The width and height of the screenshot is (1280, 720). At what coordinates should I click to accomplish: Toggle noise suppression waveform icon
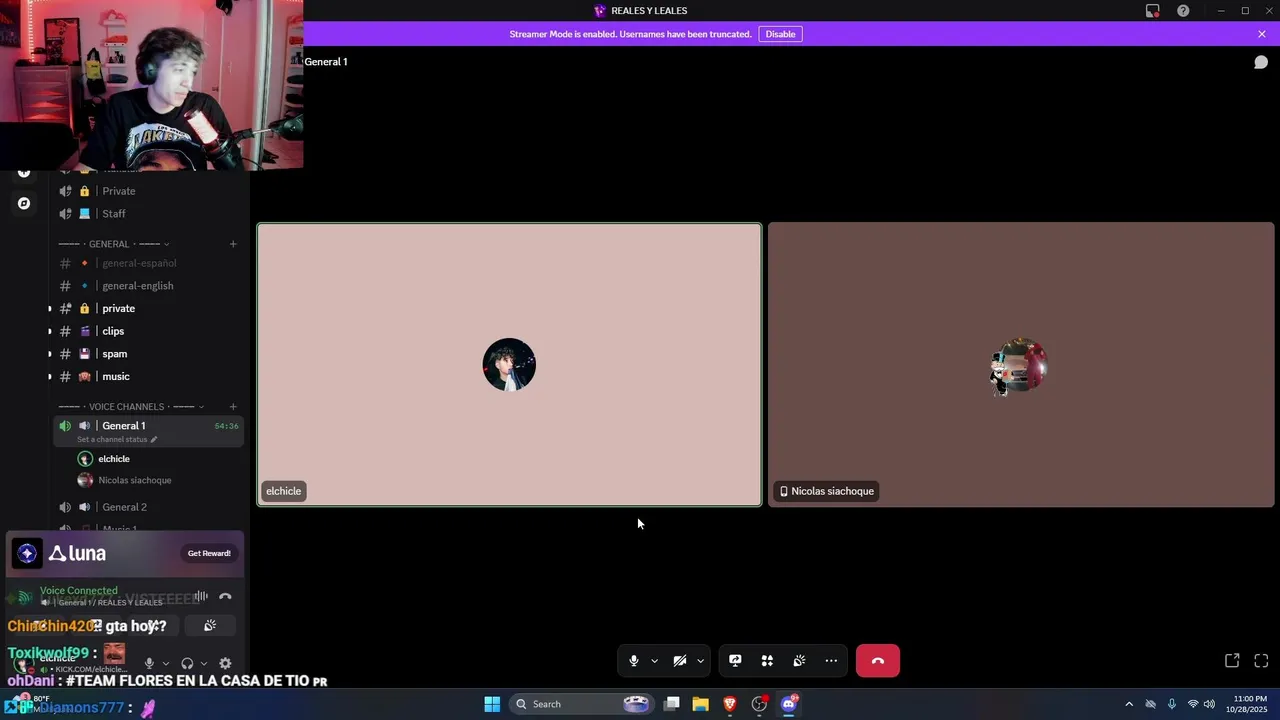201,596
